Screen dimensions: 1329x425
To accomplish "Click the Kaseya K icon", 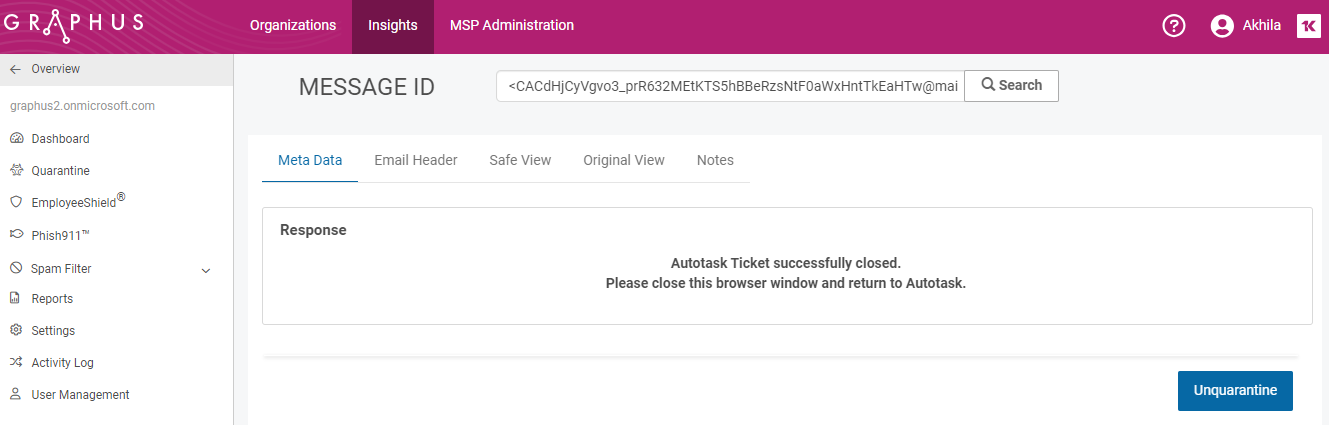I will [1309, 26].
